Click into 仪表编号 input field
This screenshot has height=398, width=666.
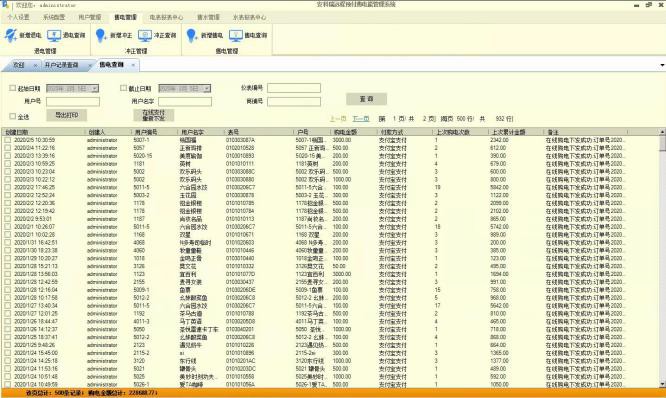click(294, 88)
